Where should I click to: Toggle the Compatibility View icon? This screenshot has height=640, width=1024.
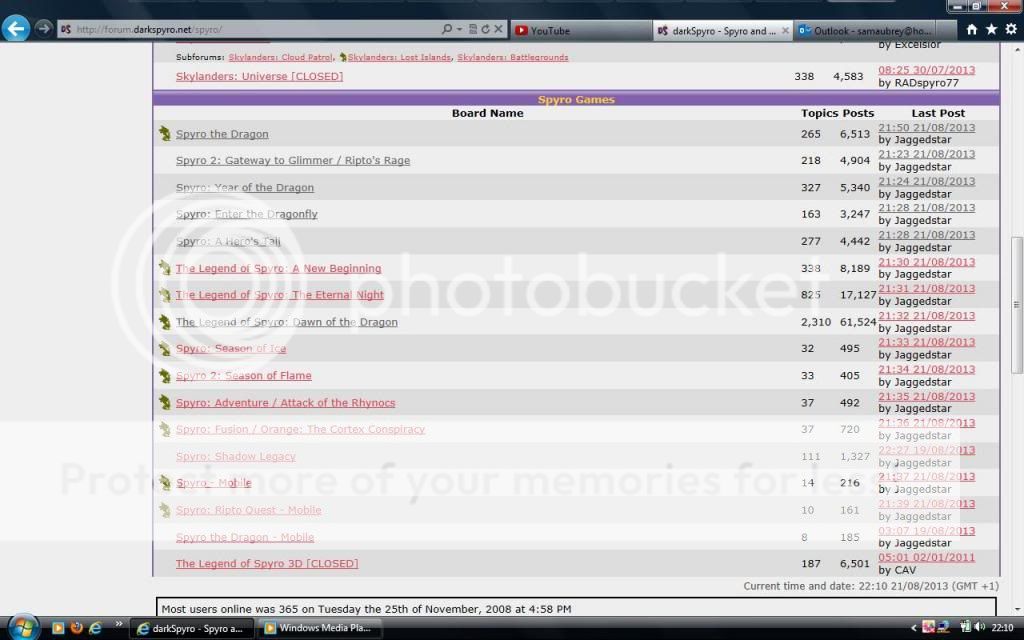coord(473,29)
